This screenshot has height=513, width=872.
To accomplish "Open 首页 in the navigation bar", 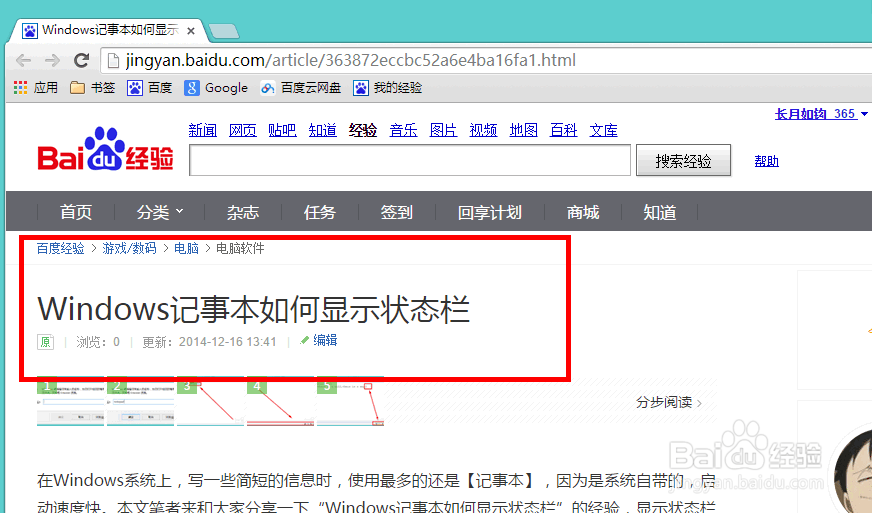I will pos(76,212).
